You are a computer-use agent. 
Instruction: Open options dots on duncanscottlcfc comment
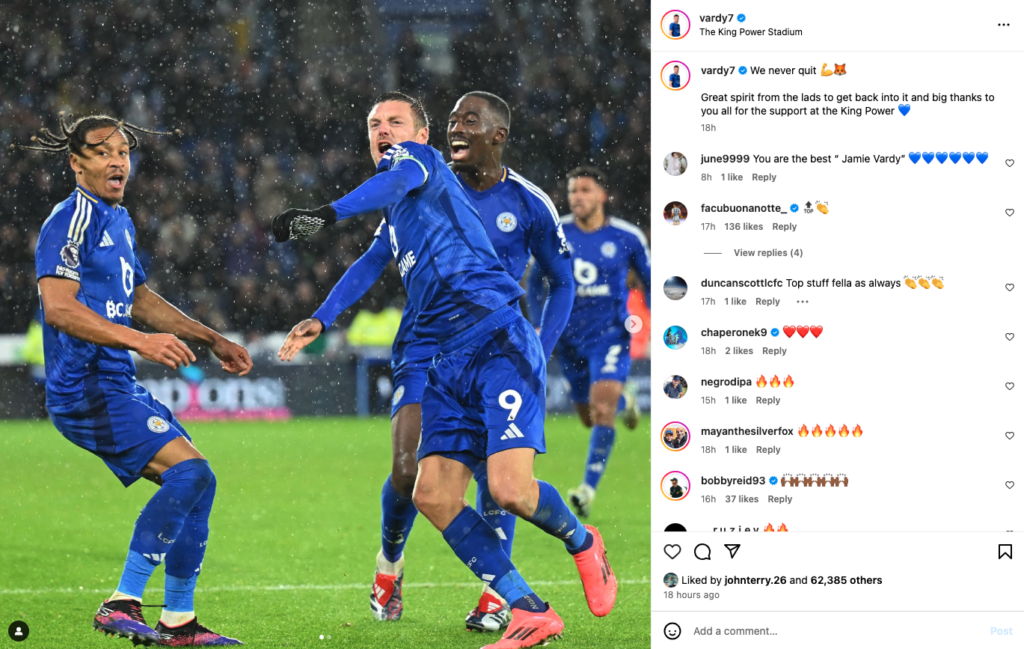[x=803, y=302]
